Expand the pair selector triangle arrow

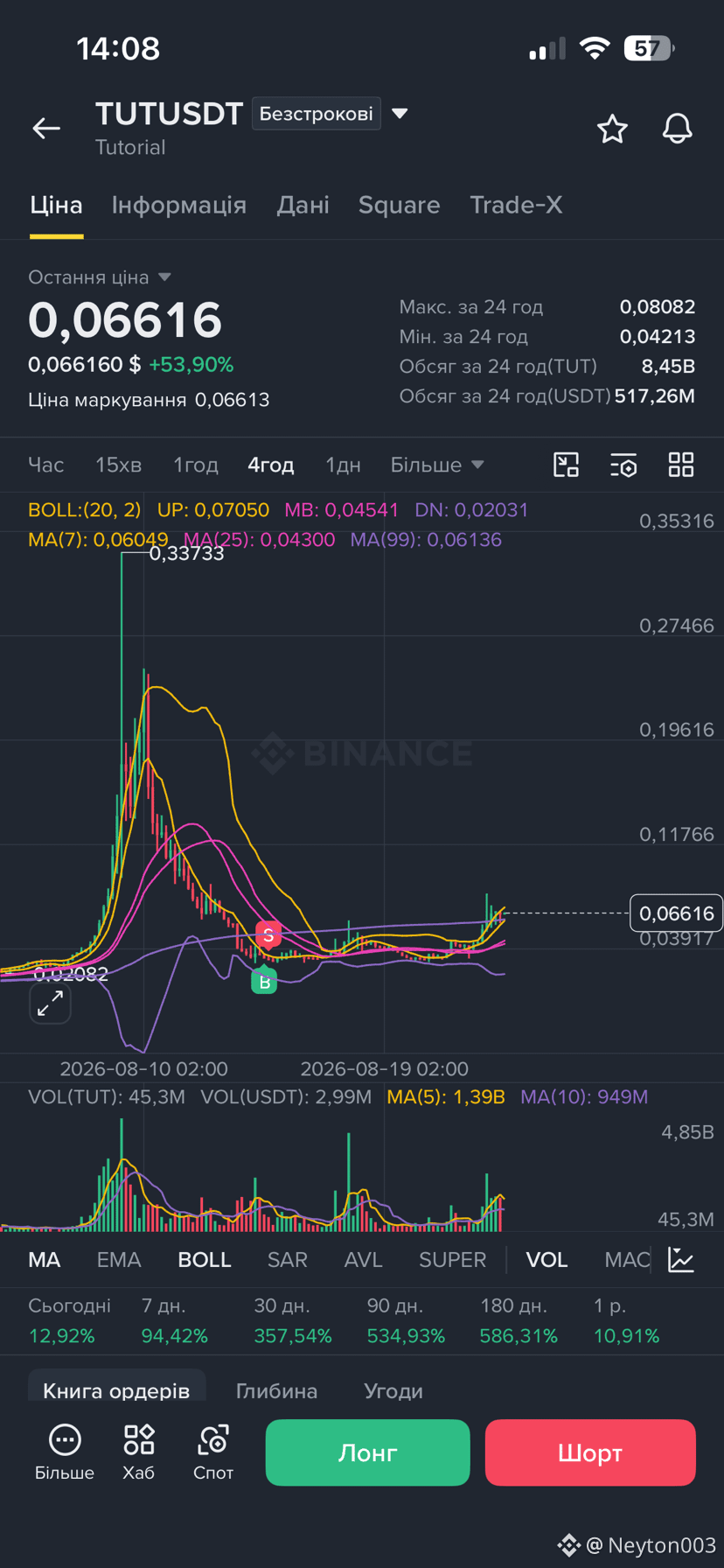click(x=400, y=114)
